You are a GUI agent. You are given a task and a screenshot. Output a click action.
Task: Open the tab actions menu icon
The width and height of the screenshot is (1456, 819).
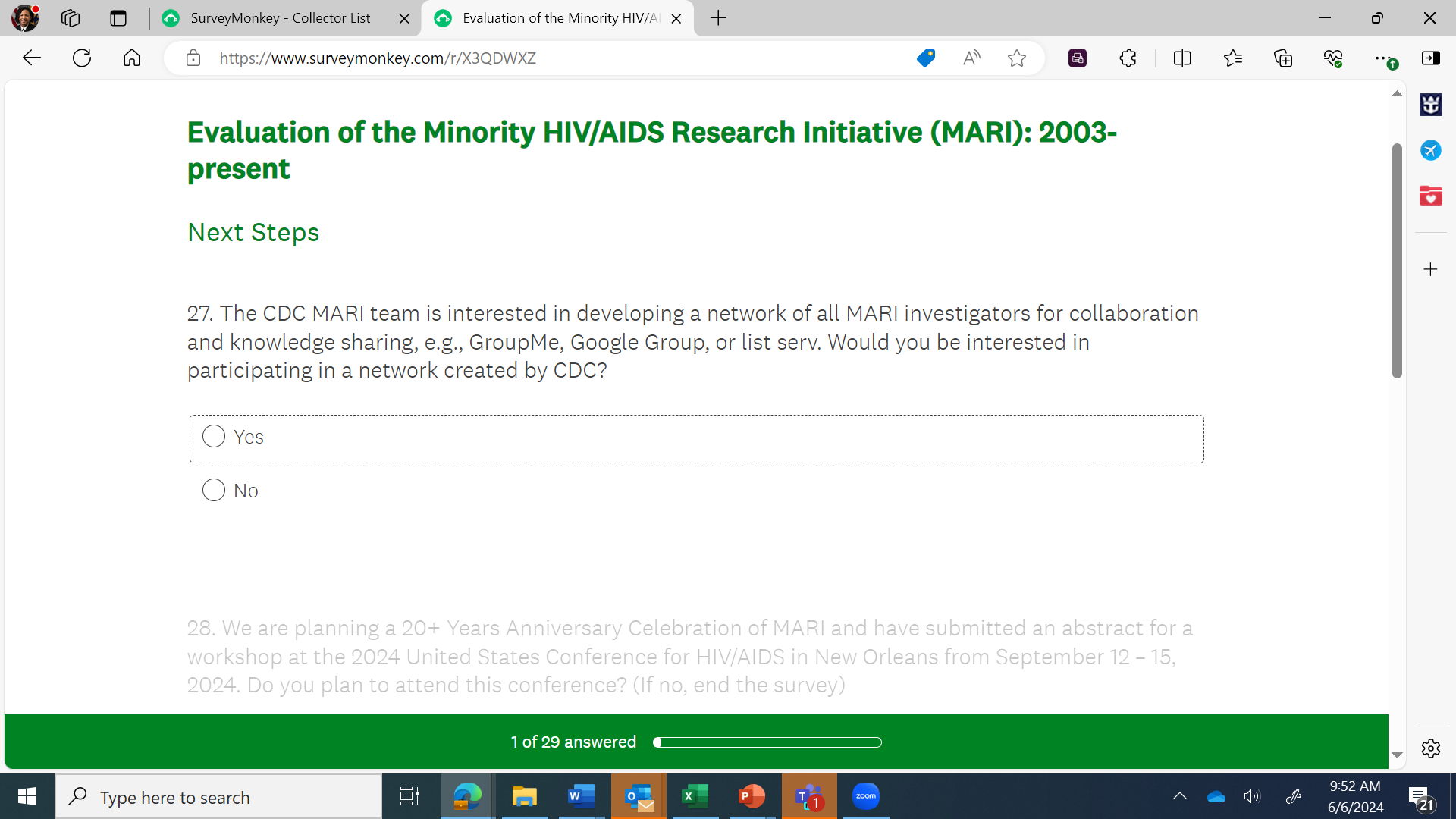pyautogui.click(x=118, y=18)
